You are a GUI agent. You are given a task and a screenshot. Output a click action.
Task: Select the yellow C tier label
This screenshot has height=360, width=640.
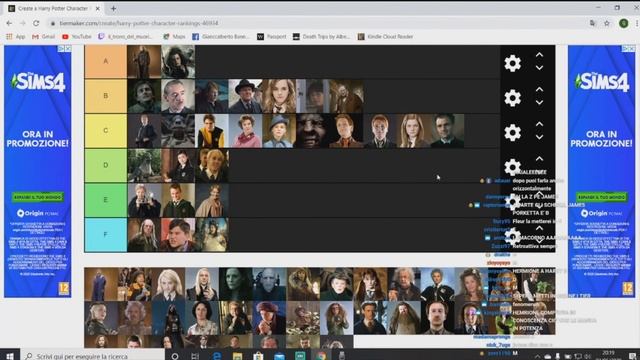tap(106, 131)
